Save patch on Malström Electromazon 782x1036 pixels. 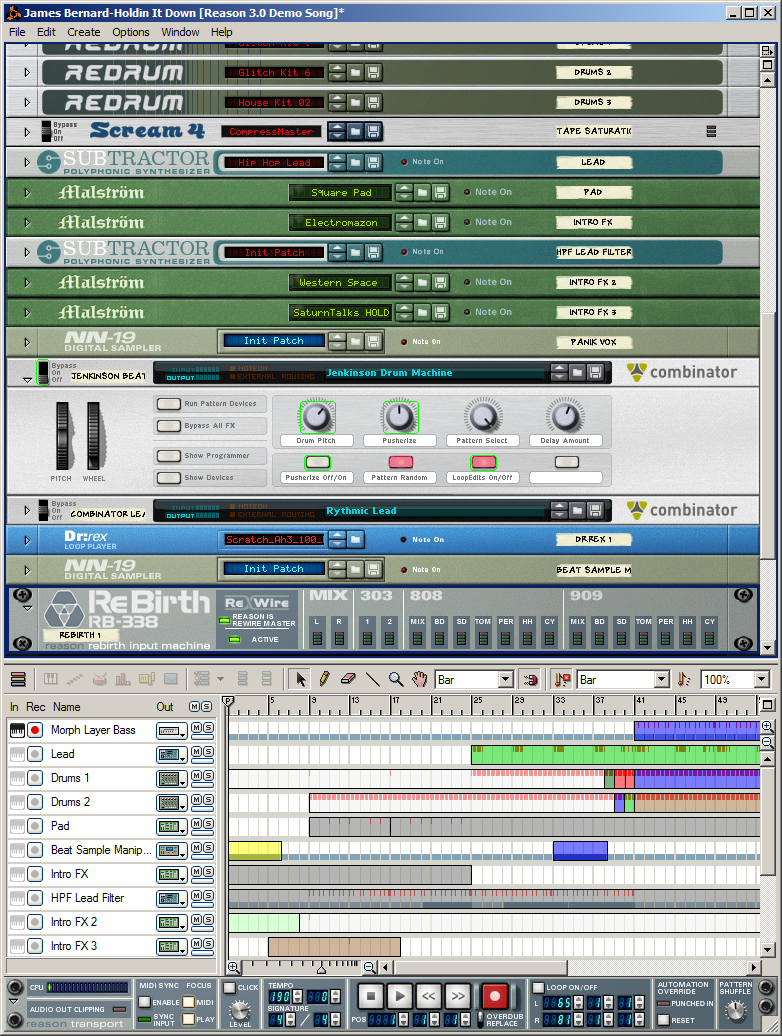click(x=441, y=223)
